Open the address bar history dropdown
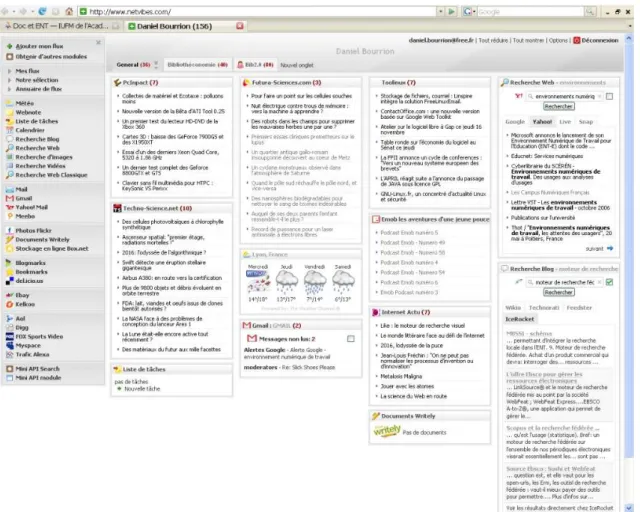640x512 pixels. (440, 11)
